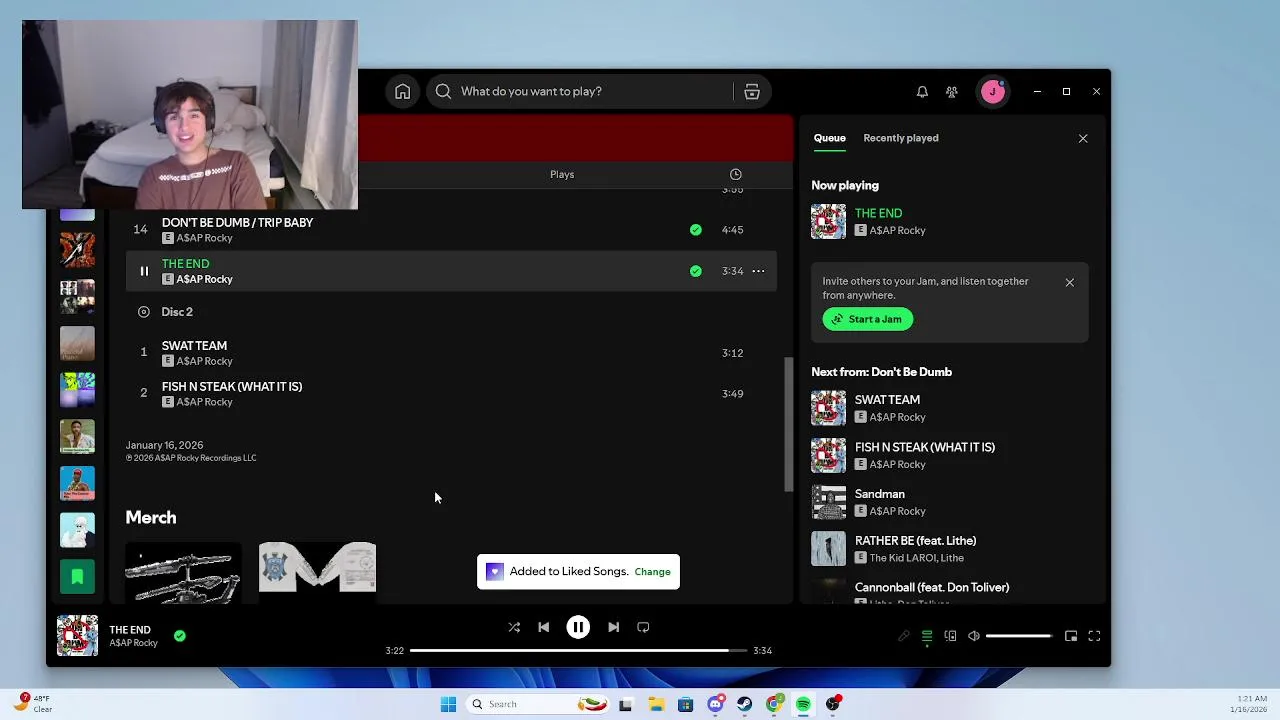Open File Explorer from the taskbar

tap(656, 704)
